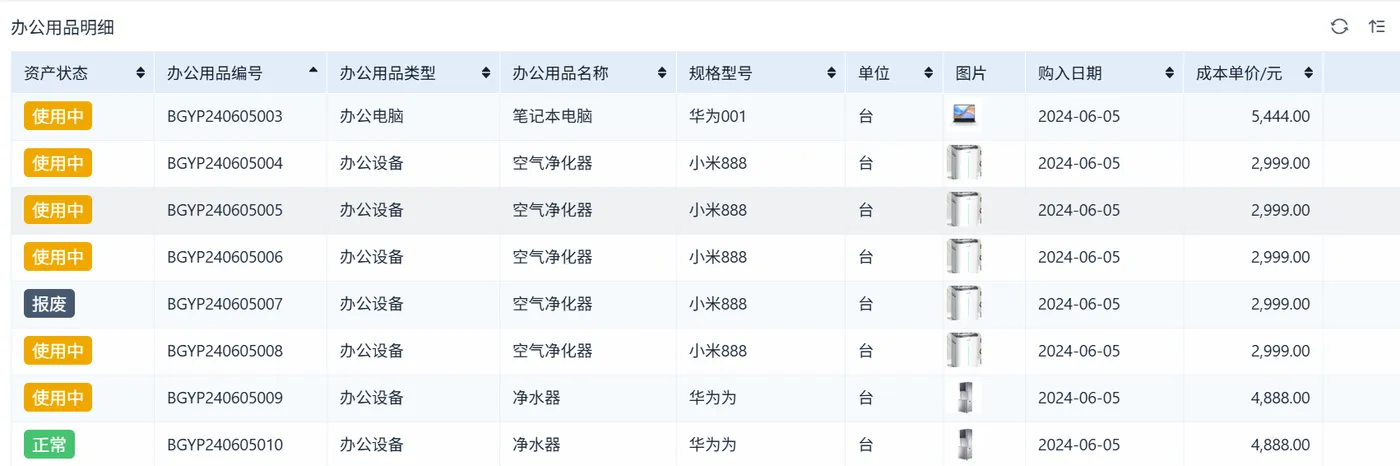Open the column settings icon at top right
The width and height of the screenshot is (1400, 466).
click(1377, 27)
